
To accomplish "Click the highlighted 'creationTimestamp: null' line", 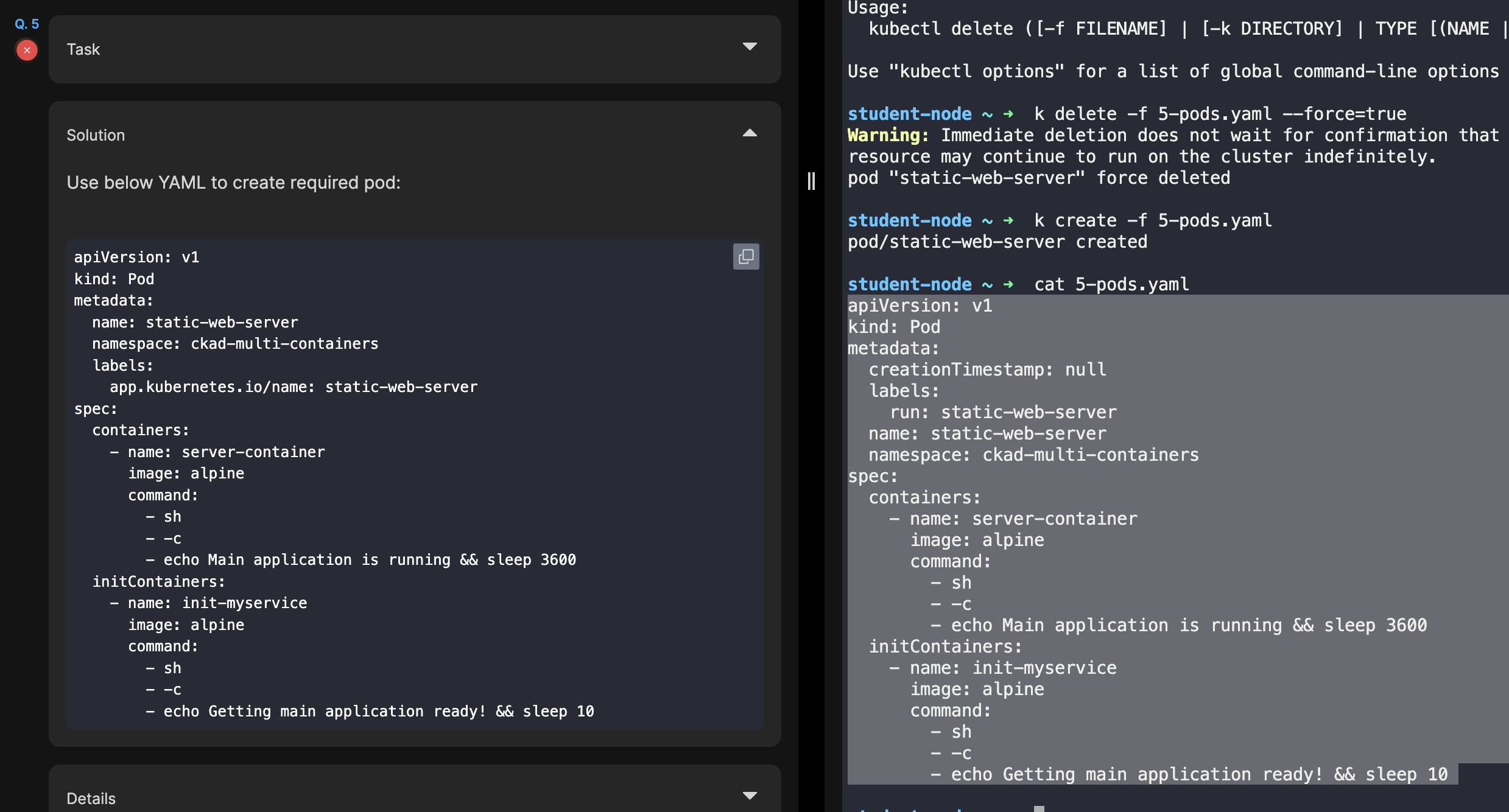I will [987, 369].
